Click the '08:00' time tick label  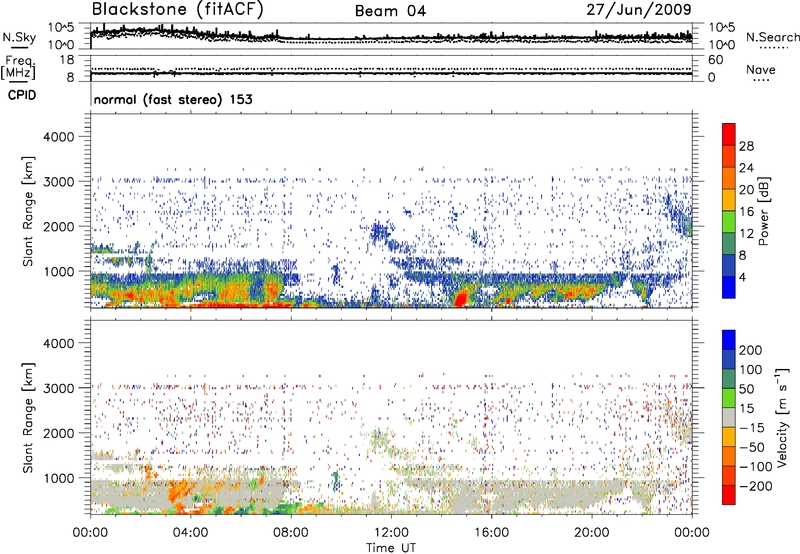click(290, 533)
